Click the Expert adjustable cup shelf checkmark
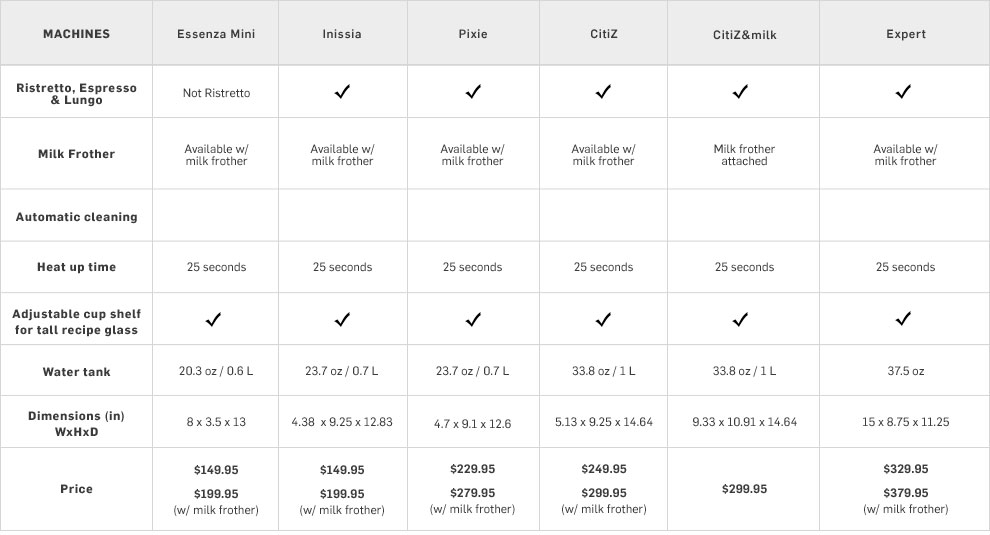 tap(904, 319)
